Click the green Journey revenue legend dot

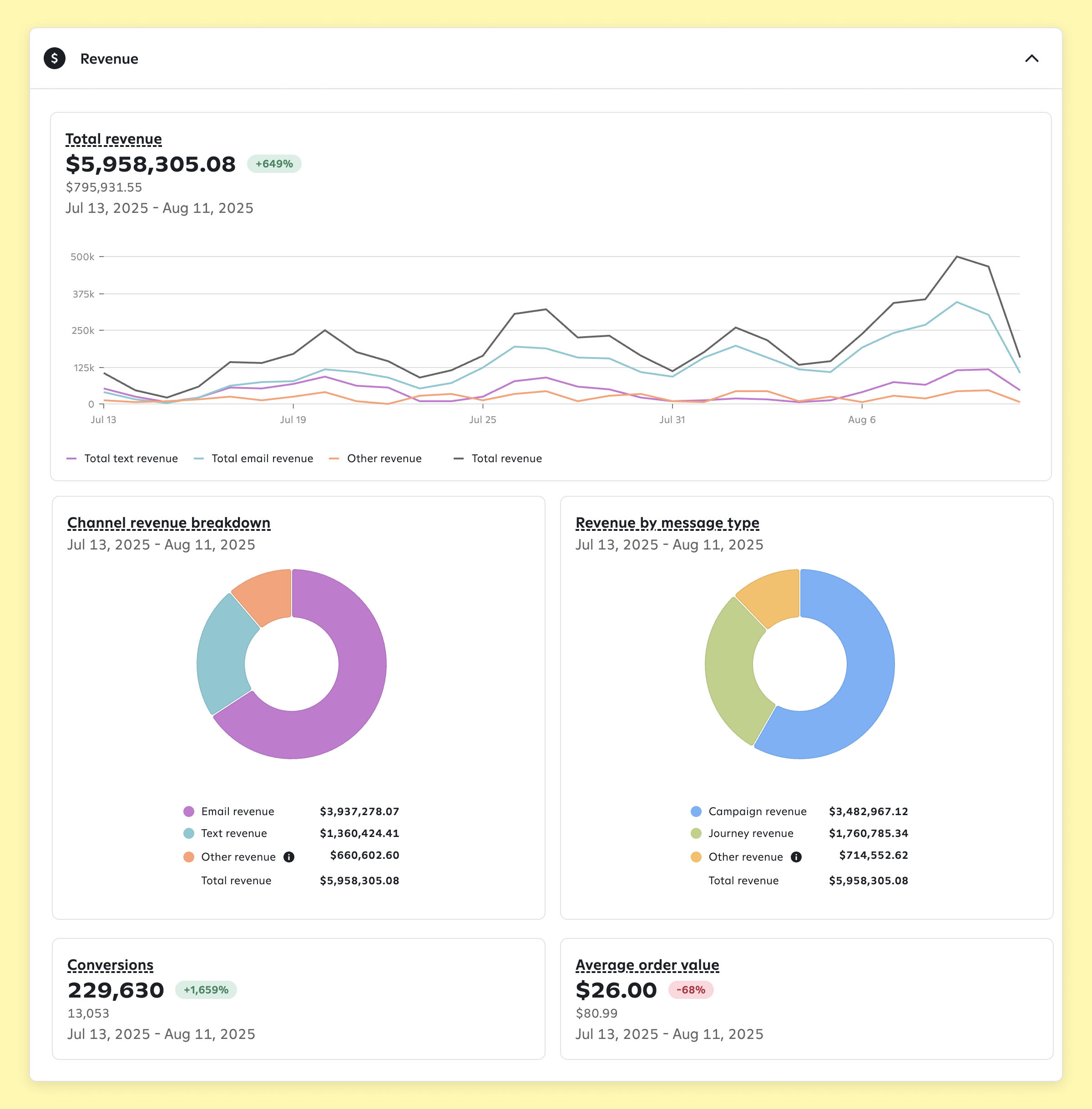click(x=696, y=833)
